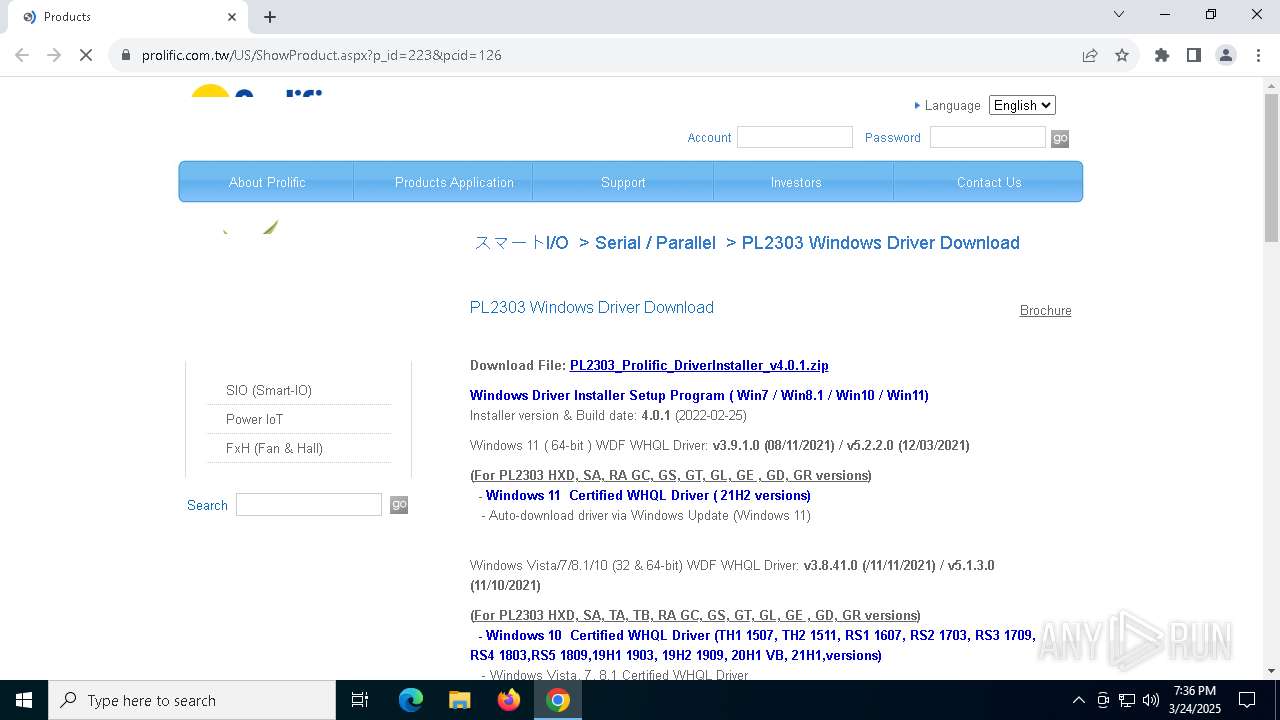Open the Language dropdown set to English
Screen dimensions: 1280x720
click(x=1022, y=105)
